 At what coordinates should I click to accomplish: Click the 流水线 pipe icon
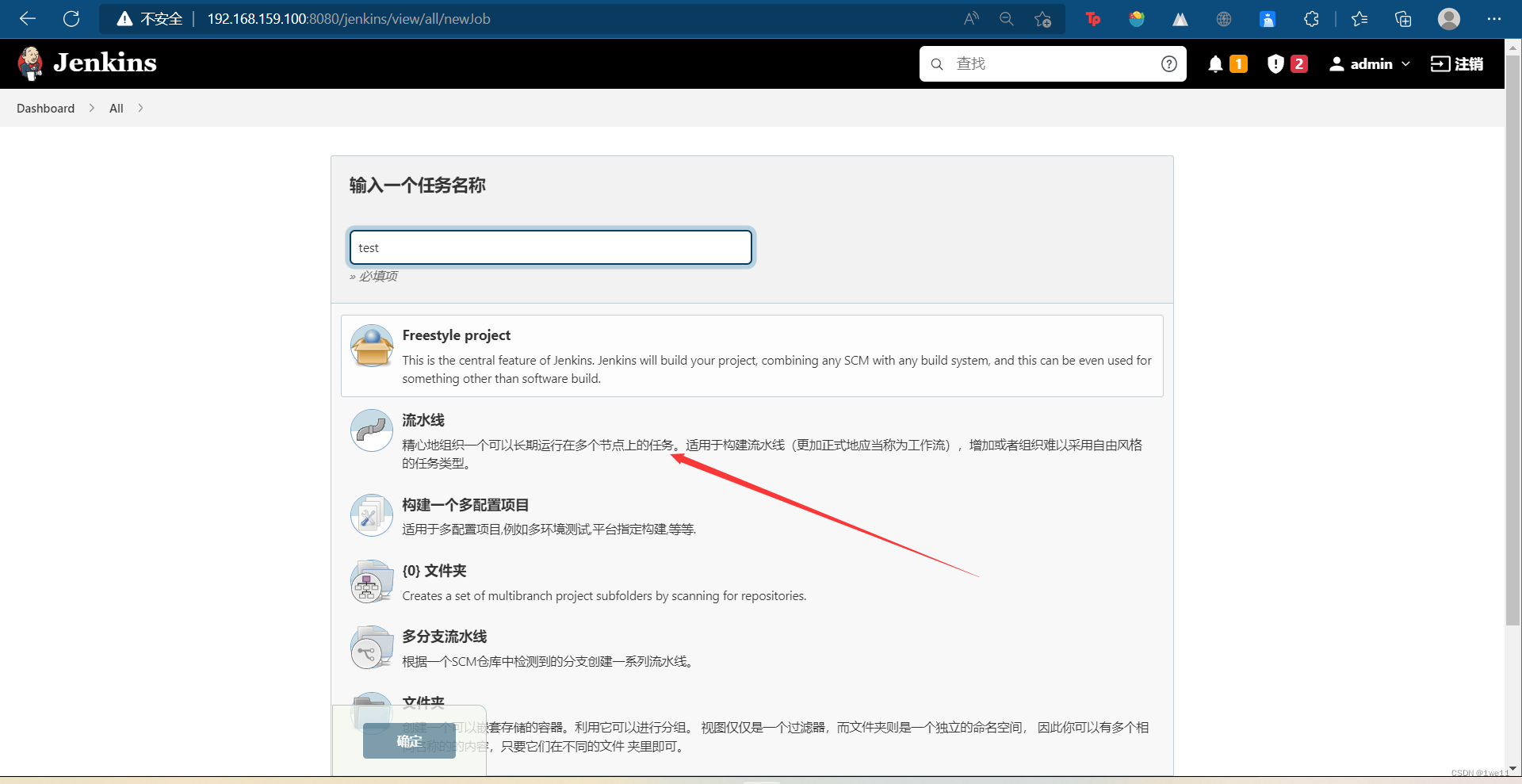(x=372, y=430)
